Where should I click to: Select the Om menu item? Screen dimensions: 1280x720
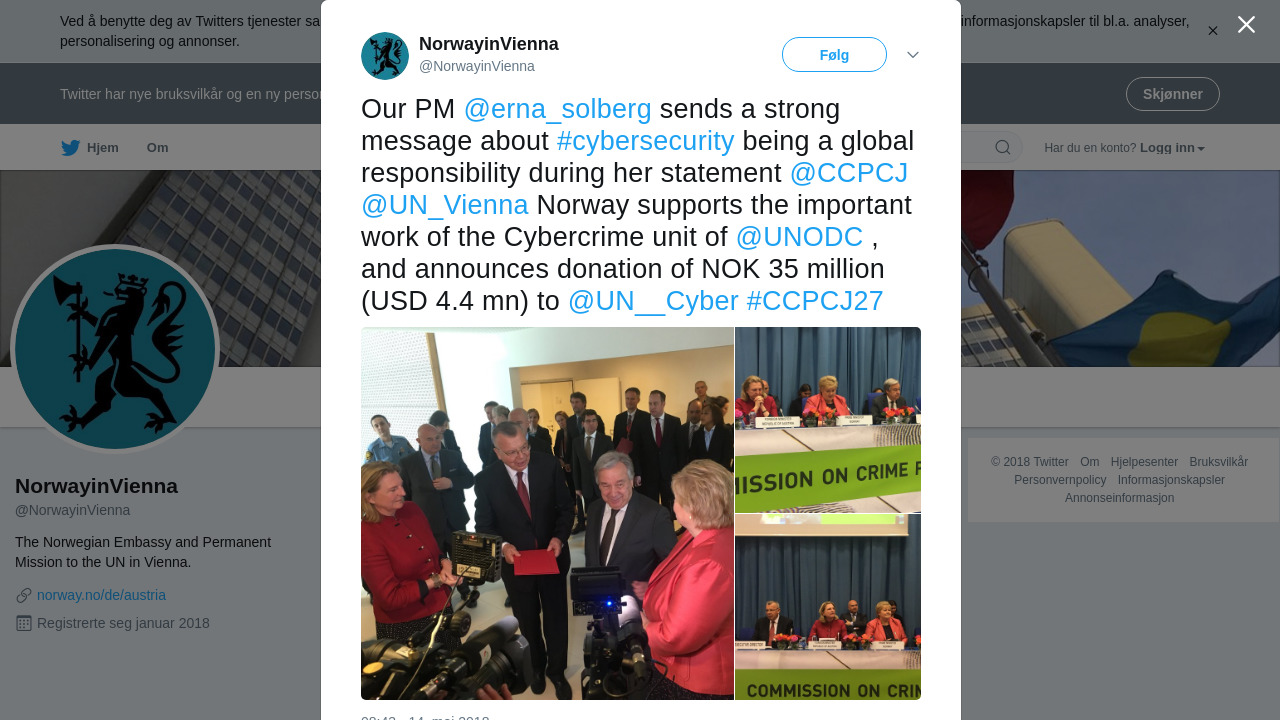pos(158,148)
